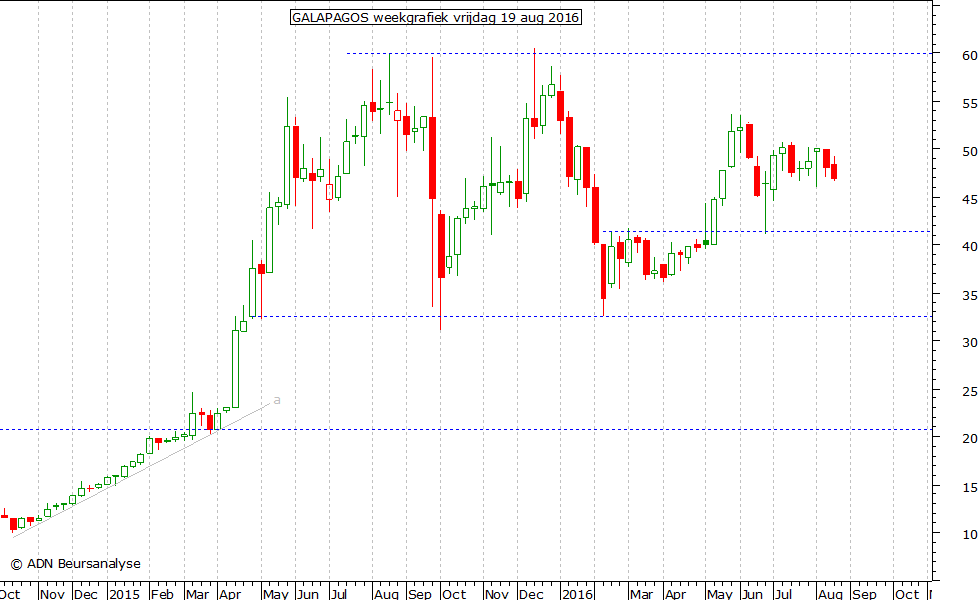
Task: Select the 2015 year label on time axis
Action: (124, 593)
